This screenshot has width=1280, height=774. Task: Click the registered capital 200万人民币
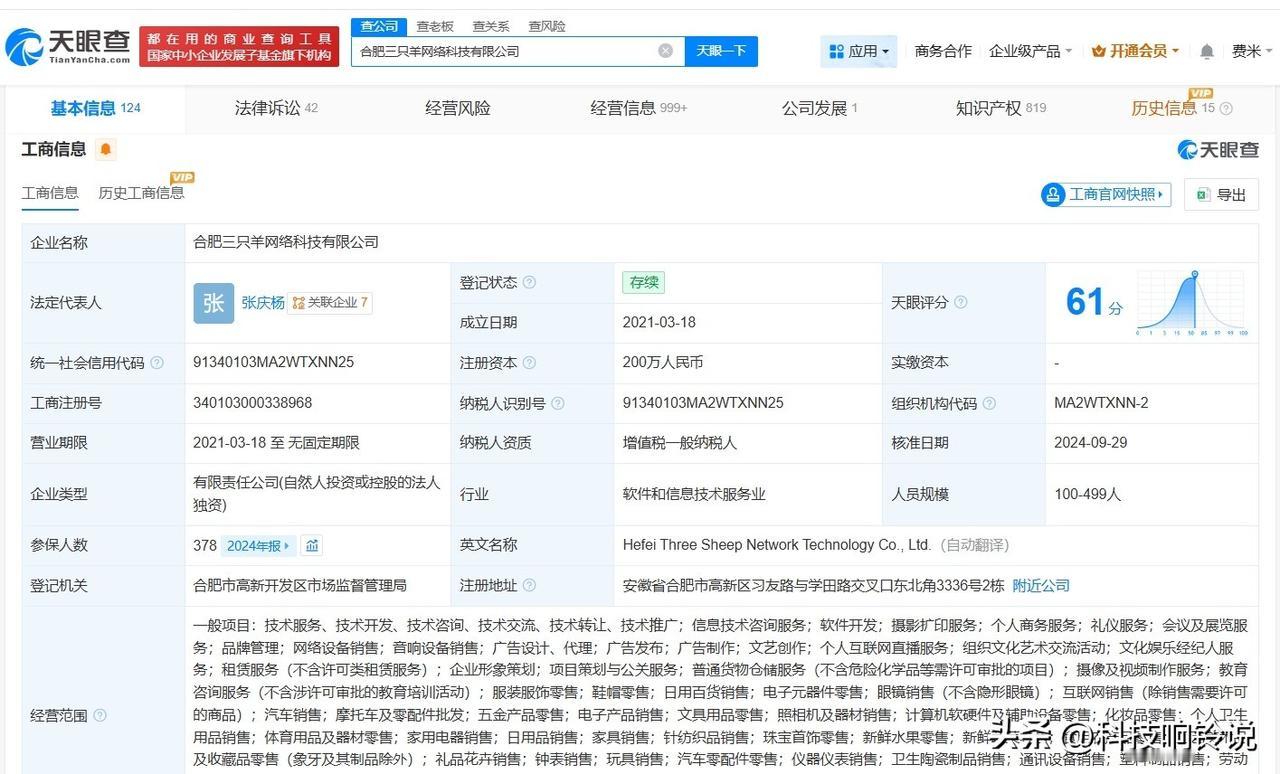(663, 363)
